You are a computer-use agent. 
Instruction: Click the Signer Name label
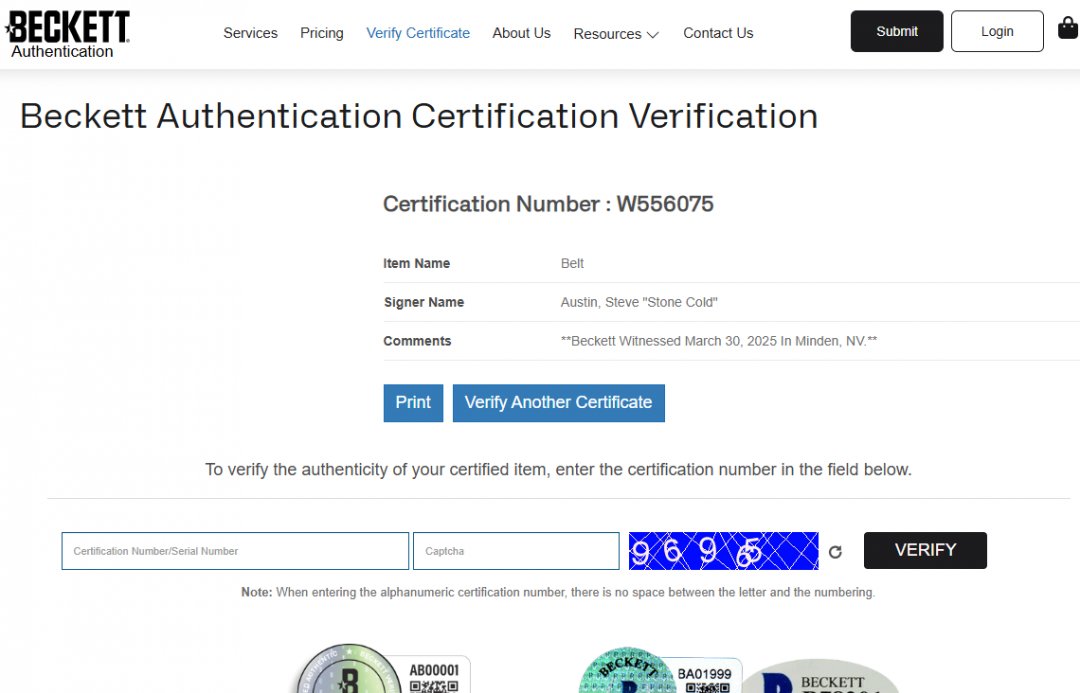click(424, 302)
